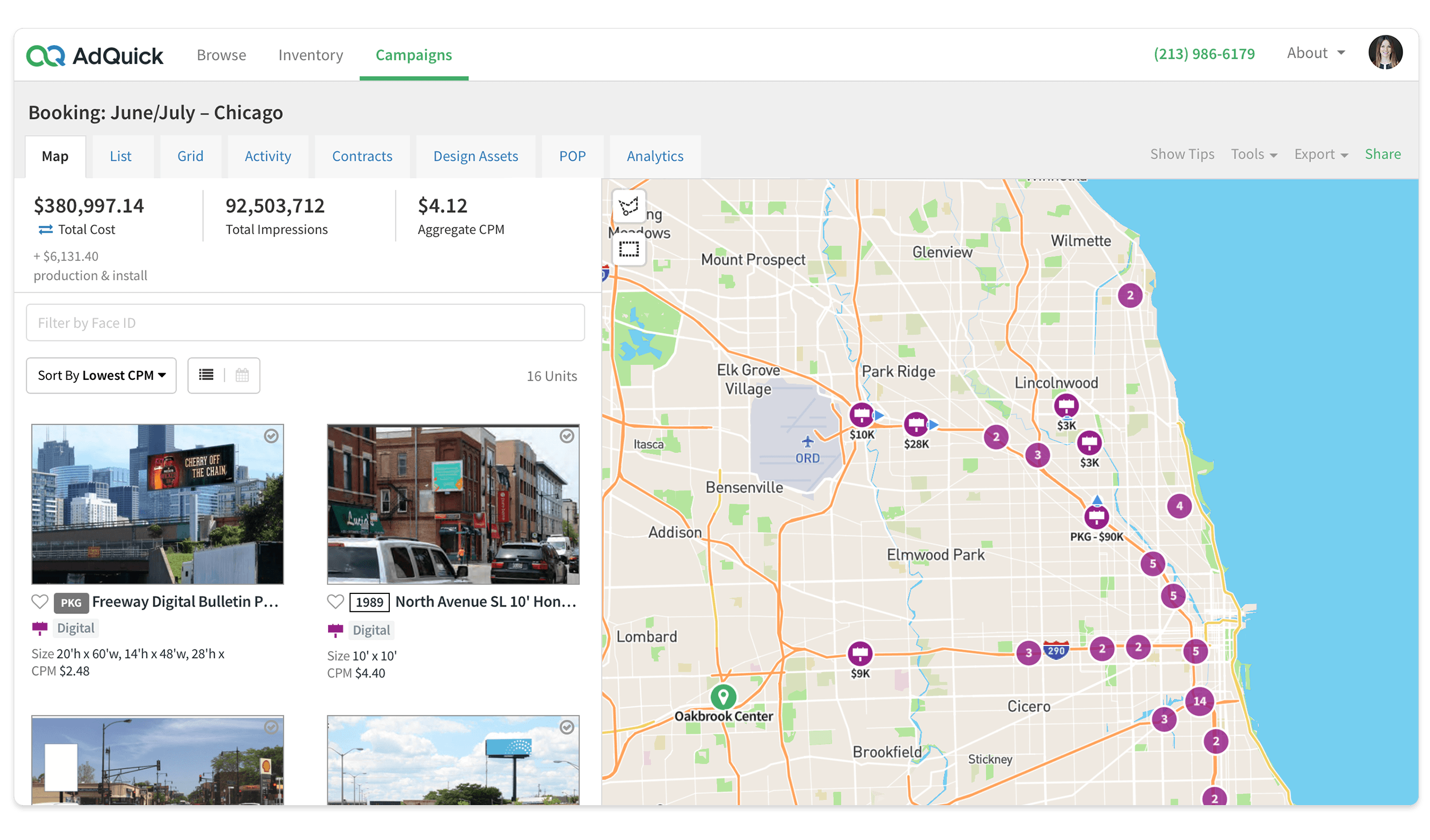This screenshot has height=840, width=1430.
Task: Toggle heart on North Avenue SL listing
Action: pos(335,601)
